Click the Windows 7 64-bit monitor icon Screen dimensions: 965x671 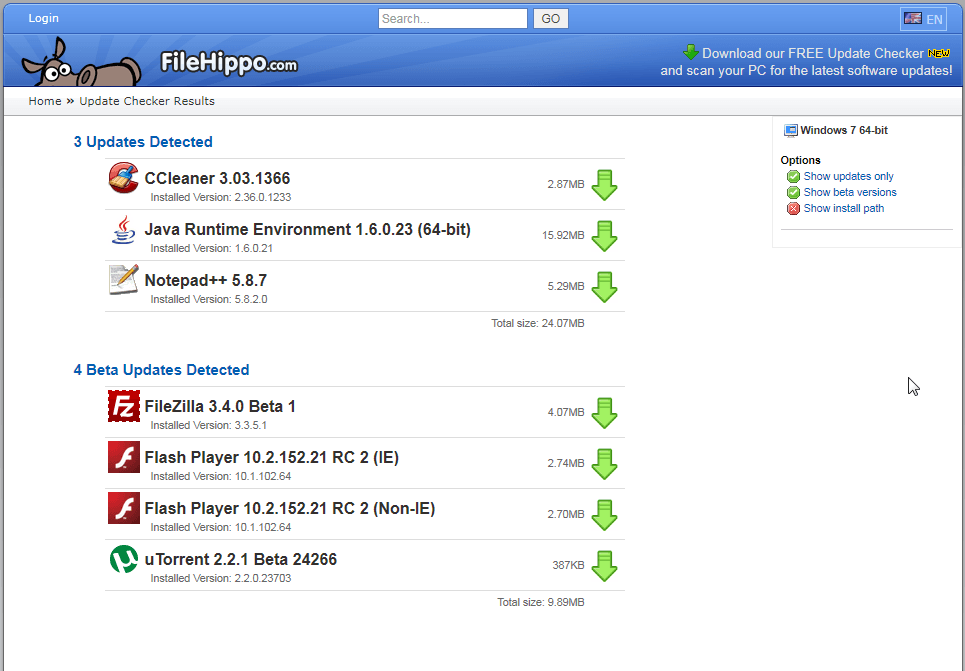[789, 129]
